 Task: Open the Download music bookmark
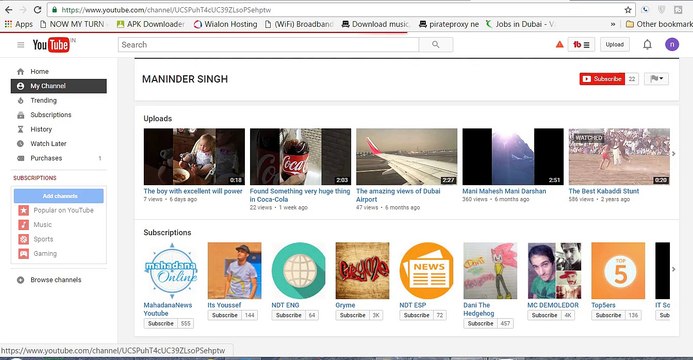tap(376, 24)
